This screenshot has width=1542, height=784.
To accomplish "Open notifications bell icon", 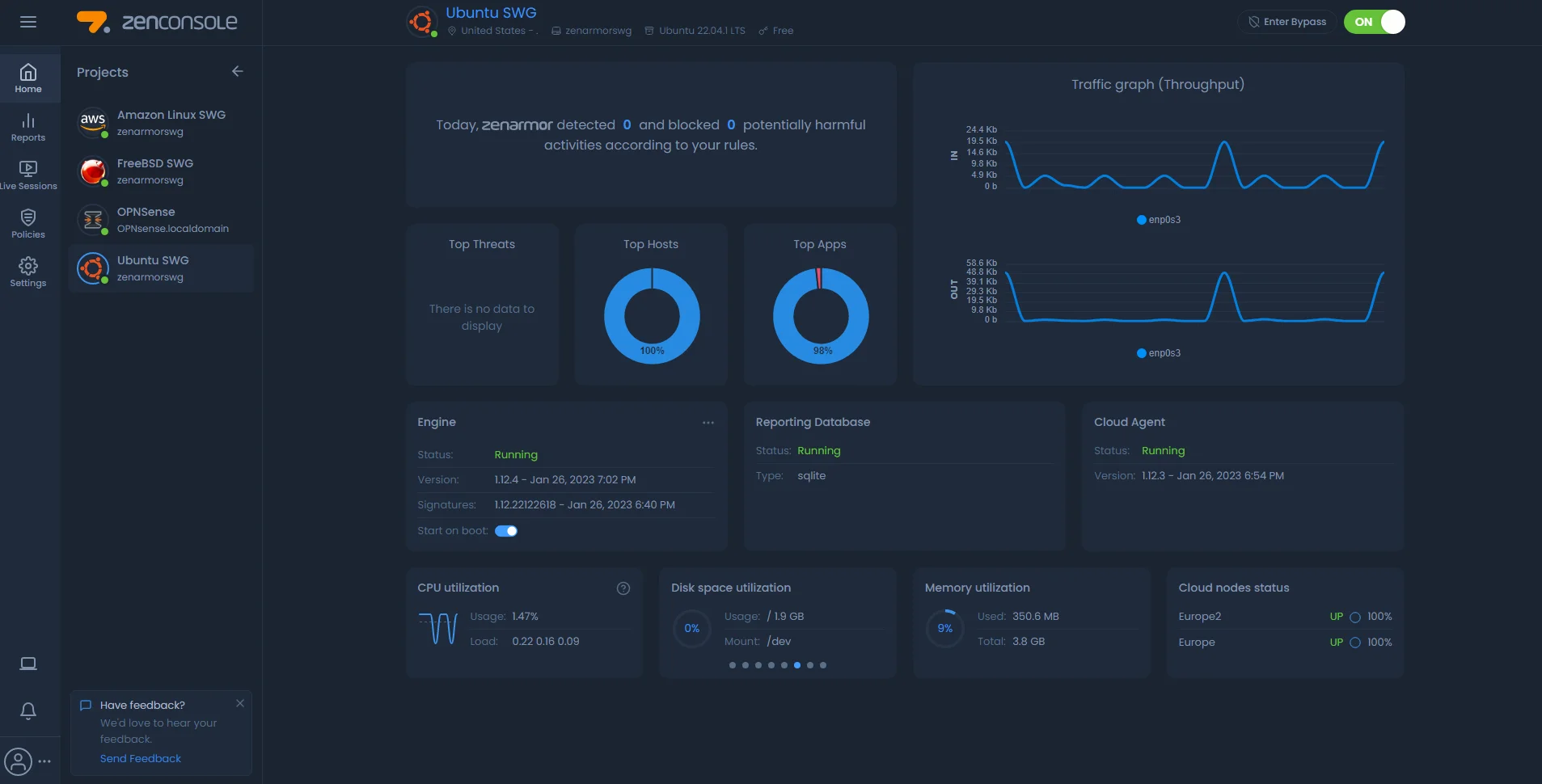I will click(28, 711).
